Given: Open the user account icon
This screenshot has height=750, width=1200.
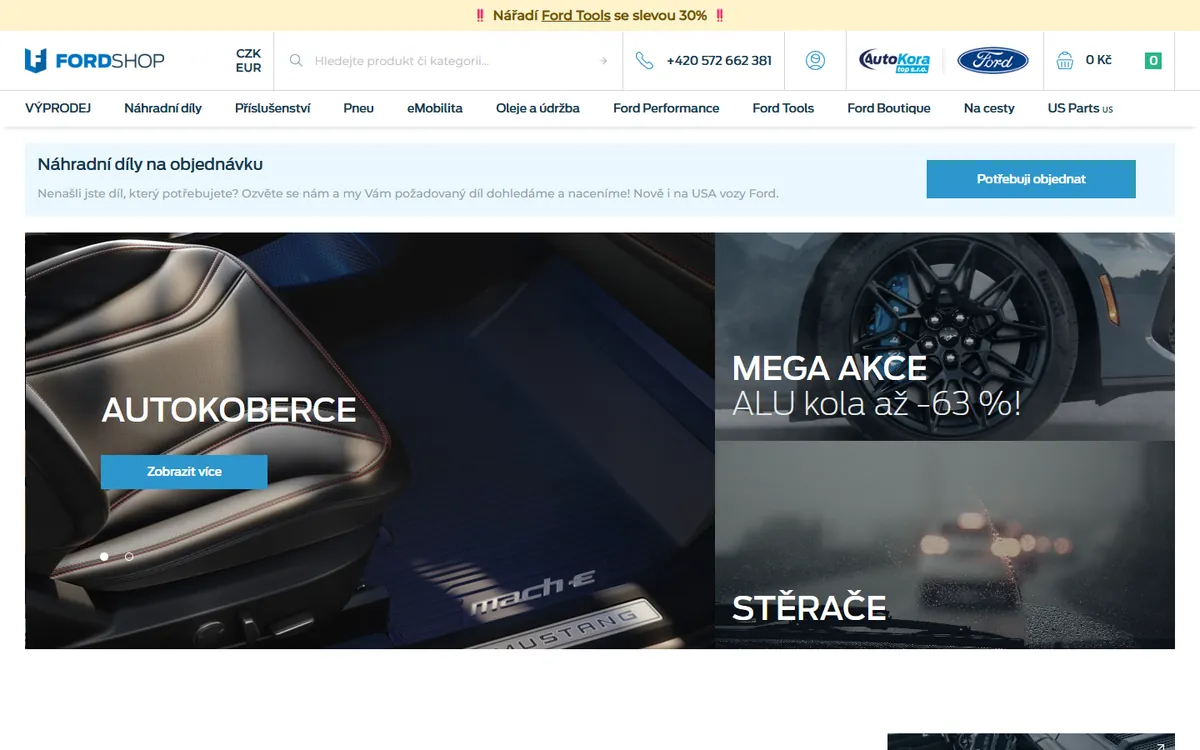Looking at the screenshot, I should point(815,61).
